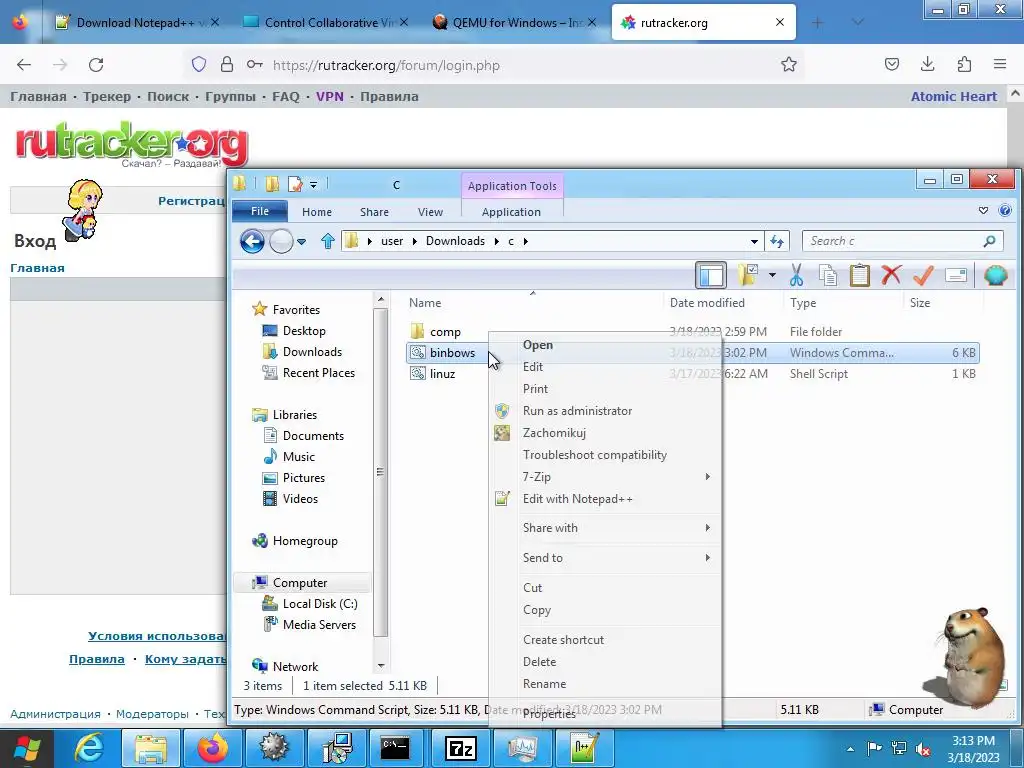Switch to the Share ribbon tab
The height and width of the screenshot is (768, 1024).
pos(374,212)
